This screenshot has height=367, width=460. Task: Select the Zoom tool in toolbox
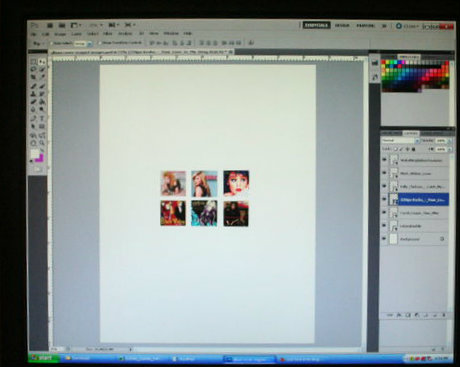tap(42, 143)
